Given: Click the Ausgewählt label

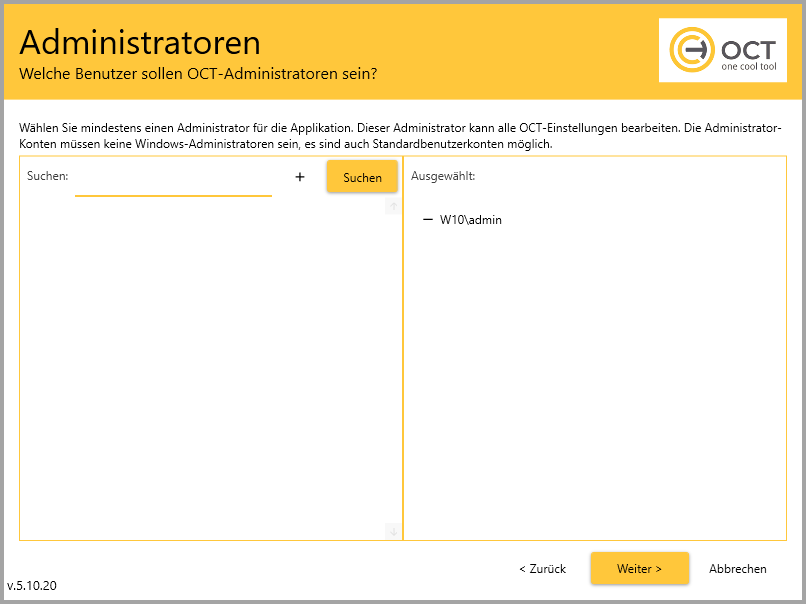Looking at the screenshot, I should coord(442,176).
